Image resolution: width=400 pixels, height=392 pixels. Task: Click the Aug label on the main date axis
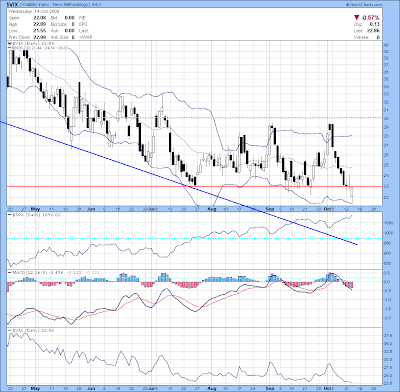(x=212, y=209)
